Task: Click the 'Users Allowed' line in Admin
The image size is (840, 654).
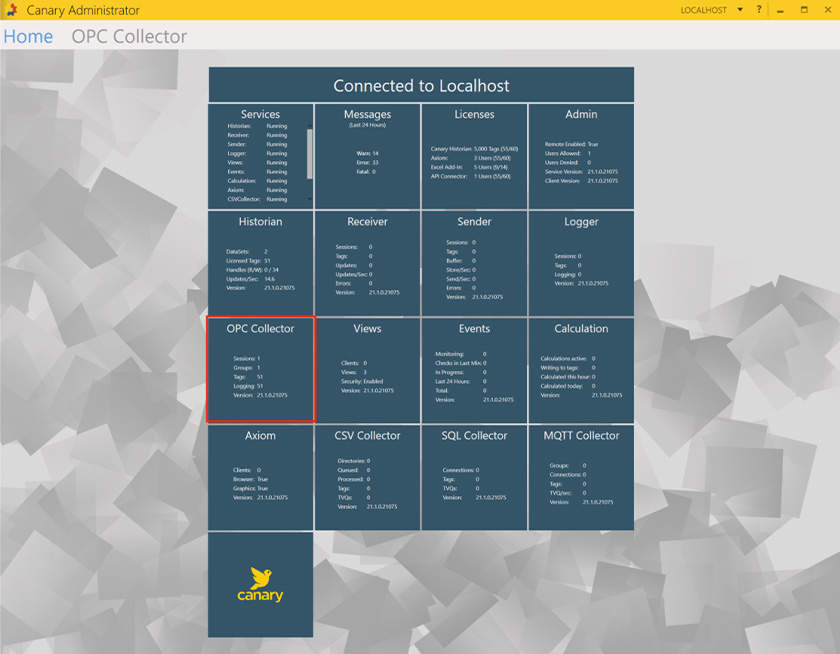Action: click(x=568, y=153)
